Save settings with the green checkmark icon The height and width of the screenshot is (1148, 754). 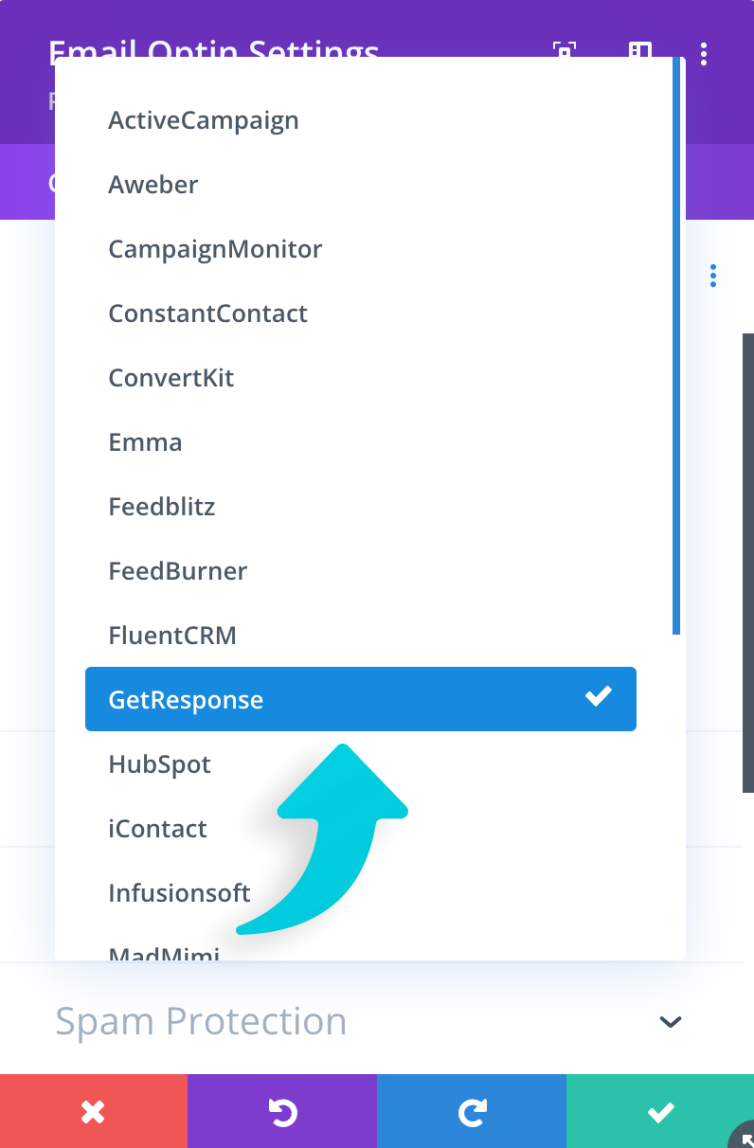[x=660, y=1111]
